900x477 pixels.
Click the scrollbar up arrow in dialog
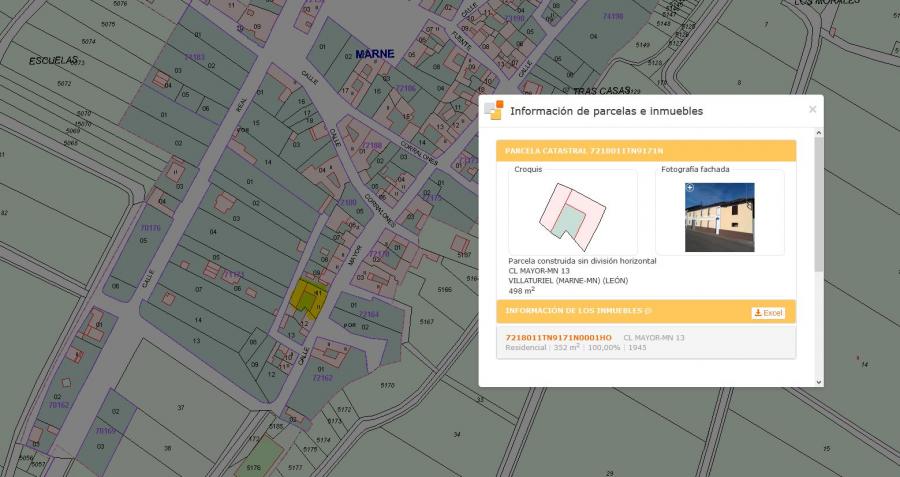(819, 132)
